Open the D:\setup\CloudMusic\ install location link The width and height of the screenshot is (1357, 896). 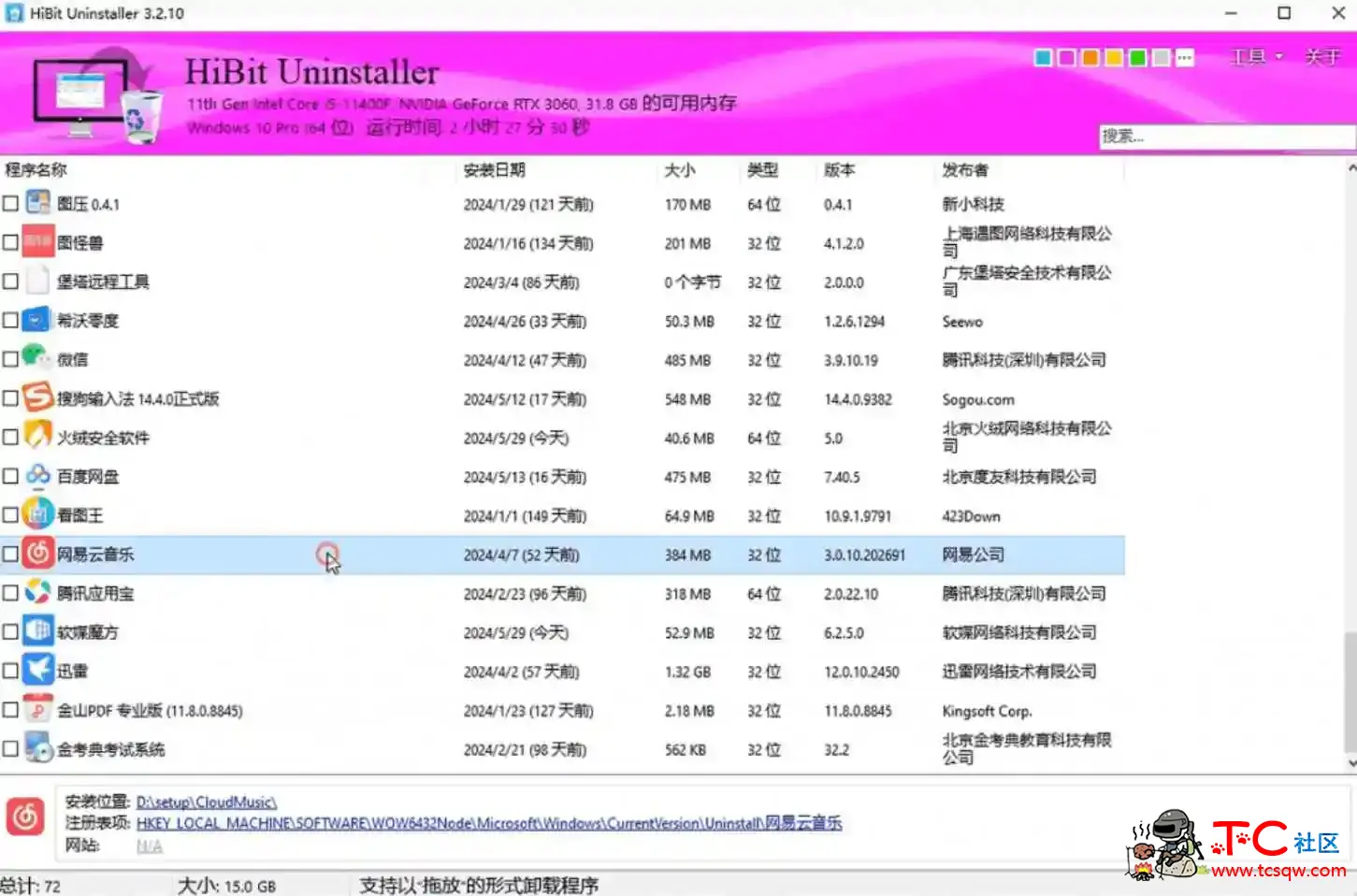[205, 802]
